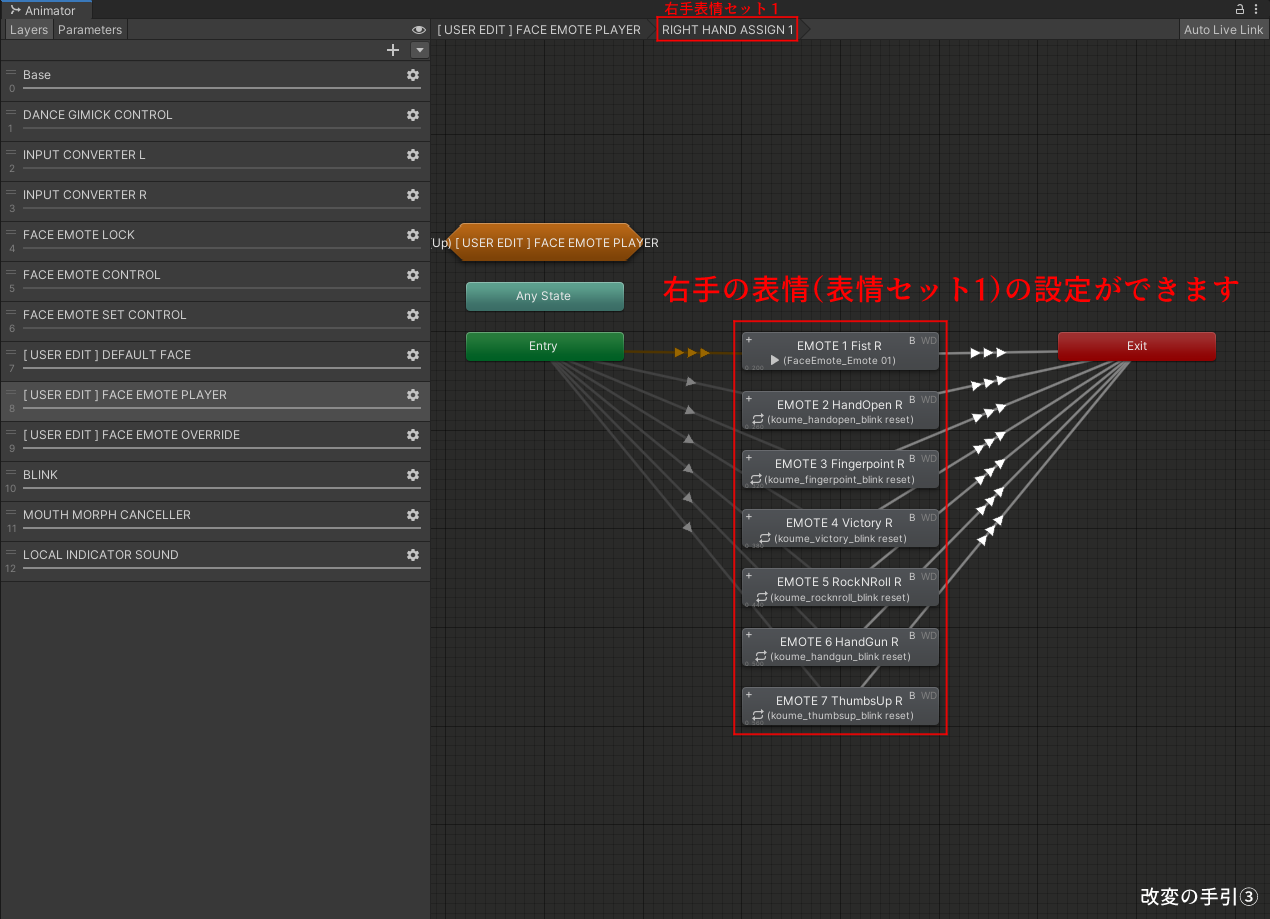Open the Animator window kebab menu icon
This screenshot has width=1270, height=919.
pos(1256,9)
